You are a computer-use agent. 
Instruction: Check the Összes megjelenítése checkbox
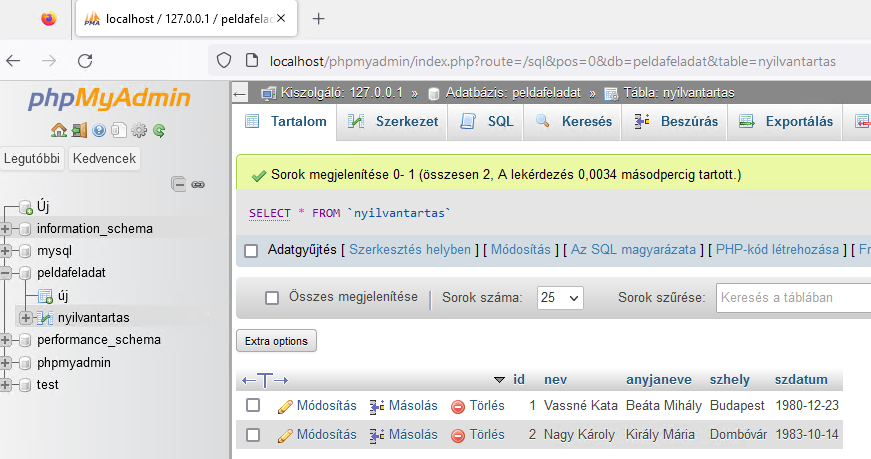coord(272,297)
